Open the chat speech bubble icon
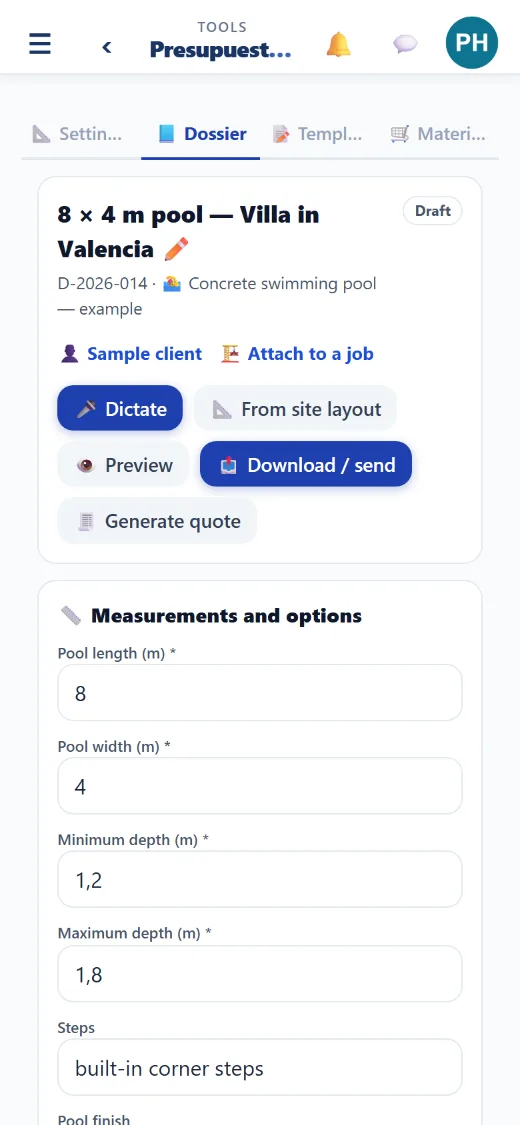 [405, 44]
